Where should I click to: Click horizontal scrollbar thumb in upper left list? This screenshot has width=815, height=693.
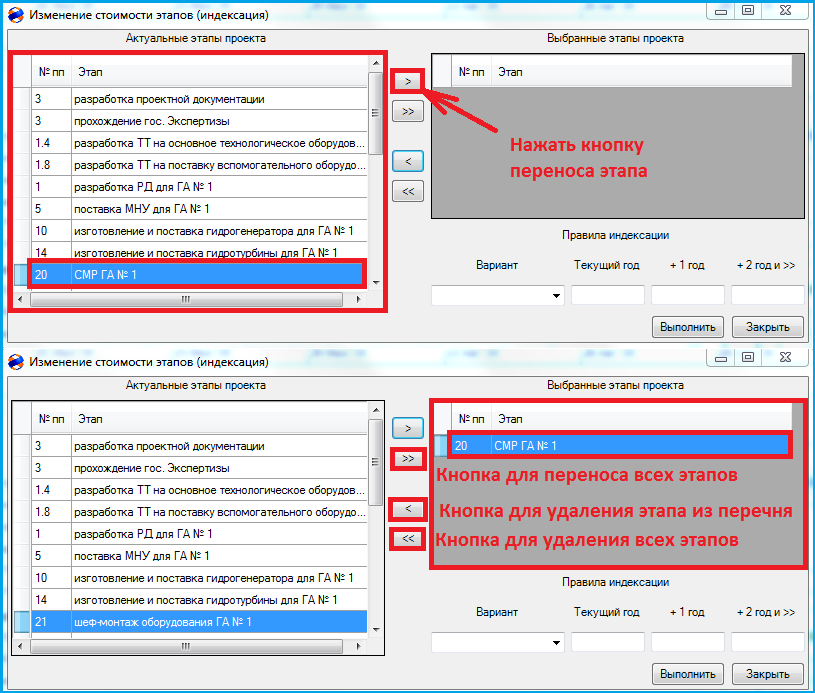pyautogui.click(x=186, y=299)
